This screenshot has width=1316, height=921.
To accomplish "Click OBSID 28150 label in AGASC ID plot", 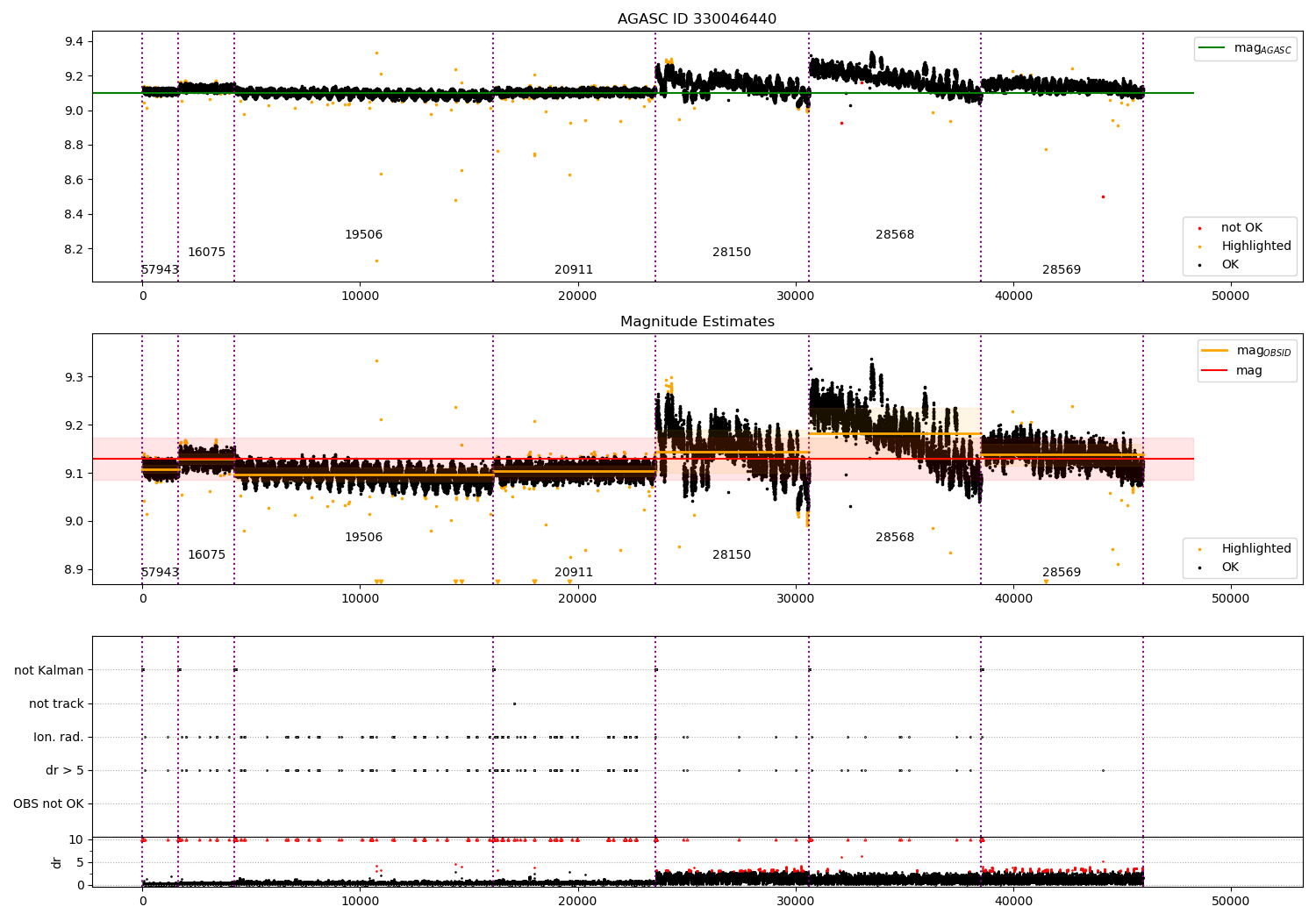I will click(x=732, y=253).
